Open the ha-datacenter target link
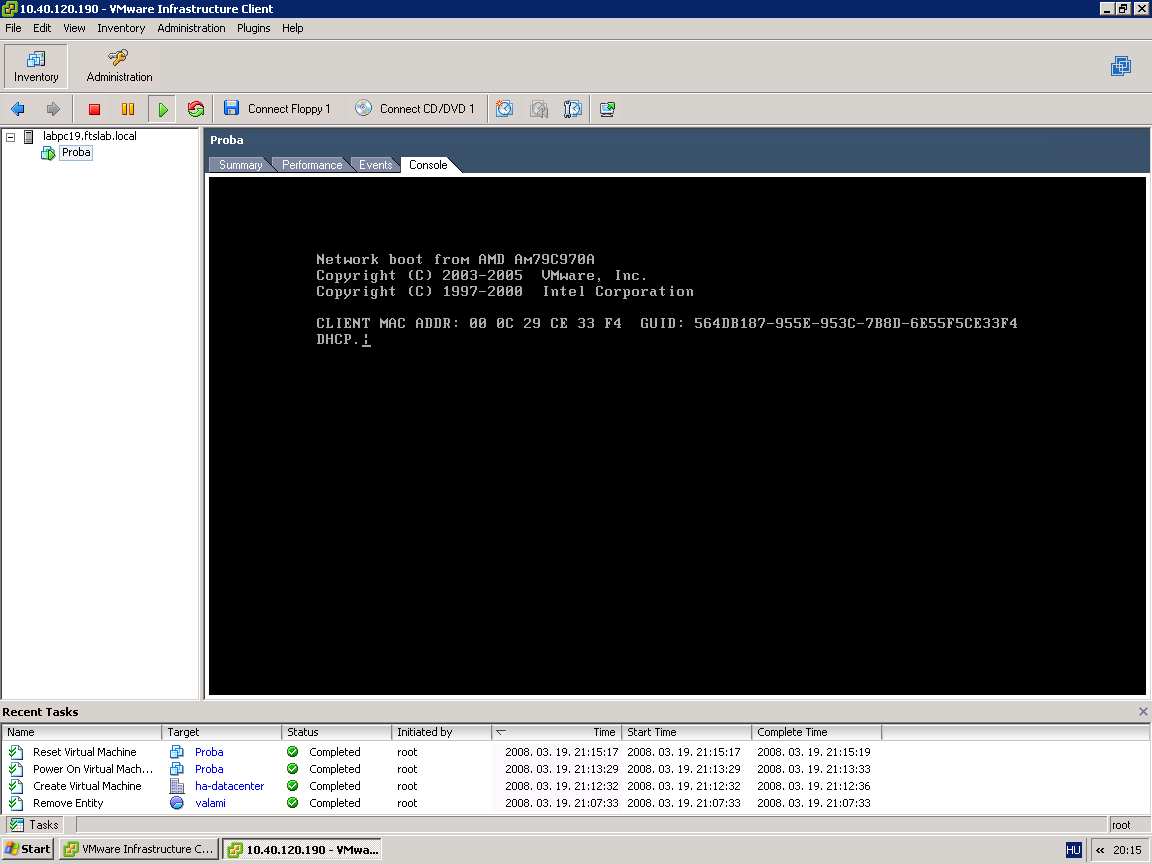The image size is (1152, 864). (x=229, y=785)
